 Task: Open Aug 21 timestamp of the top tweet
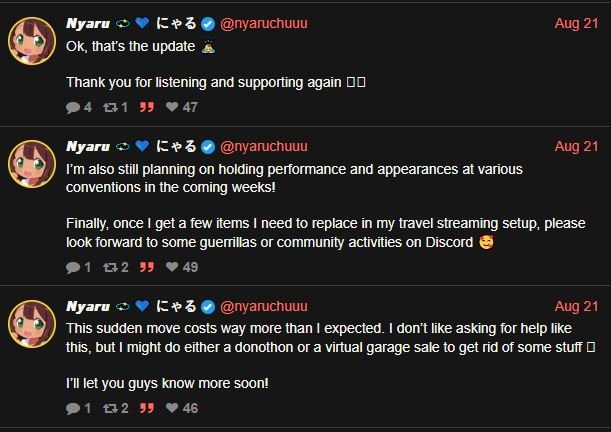[x=576, y=22]
